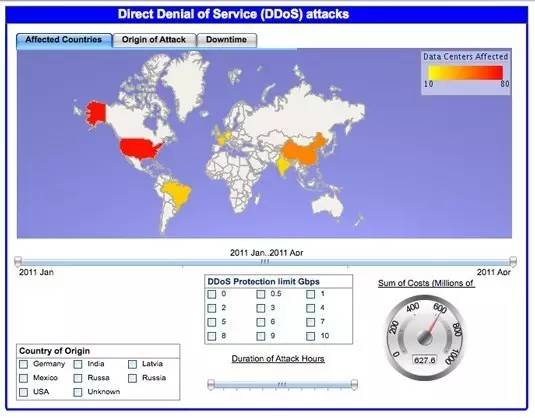Open the Downtime tab

click(x=227, y=40)
